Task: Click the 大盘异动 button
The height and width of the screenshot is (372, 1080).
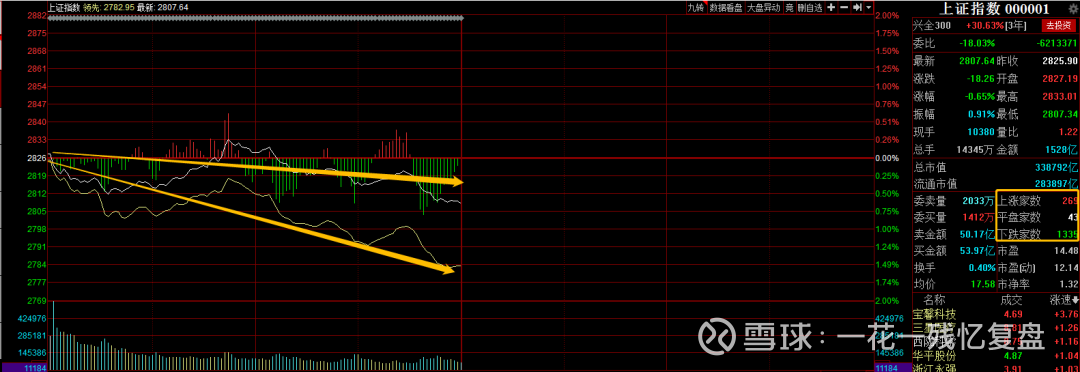Action: (x=764, y=8)
